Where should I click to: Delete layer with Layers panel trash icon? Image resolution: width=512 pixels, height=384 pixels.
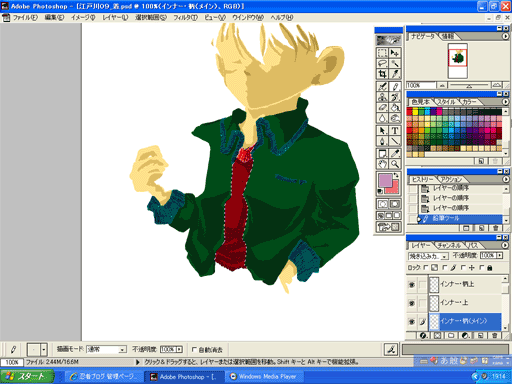pos(495,335)
